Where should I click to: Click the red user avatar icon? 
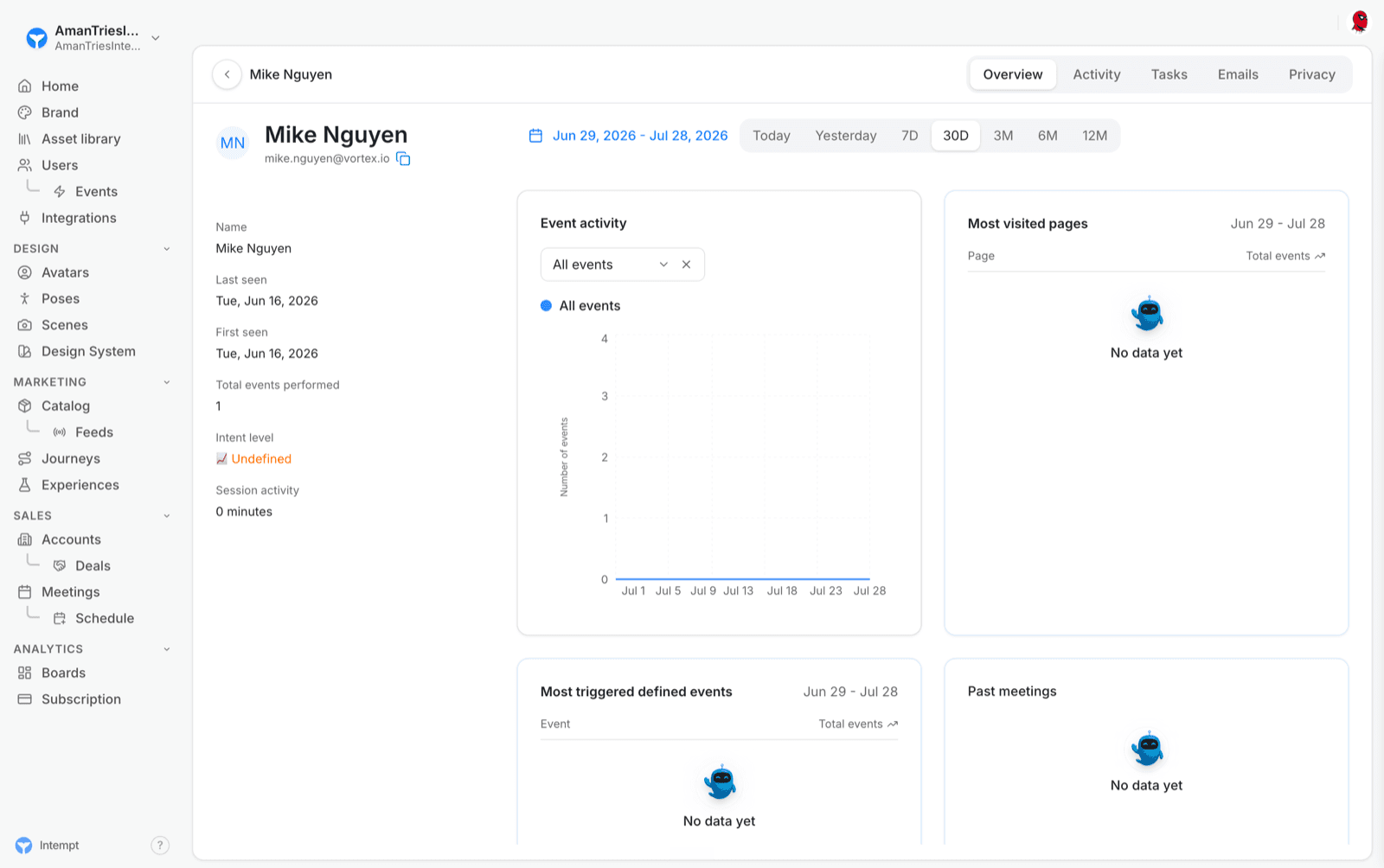1360,22
